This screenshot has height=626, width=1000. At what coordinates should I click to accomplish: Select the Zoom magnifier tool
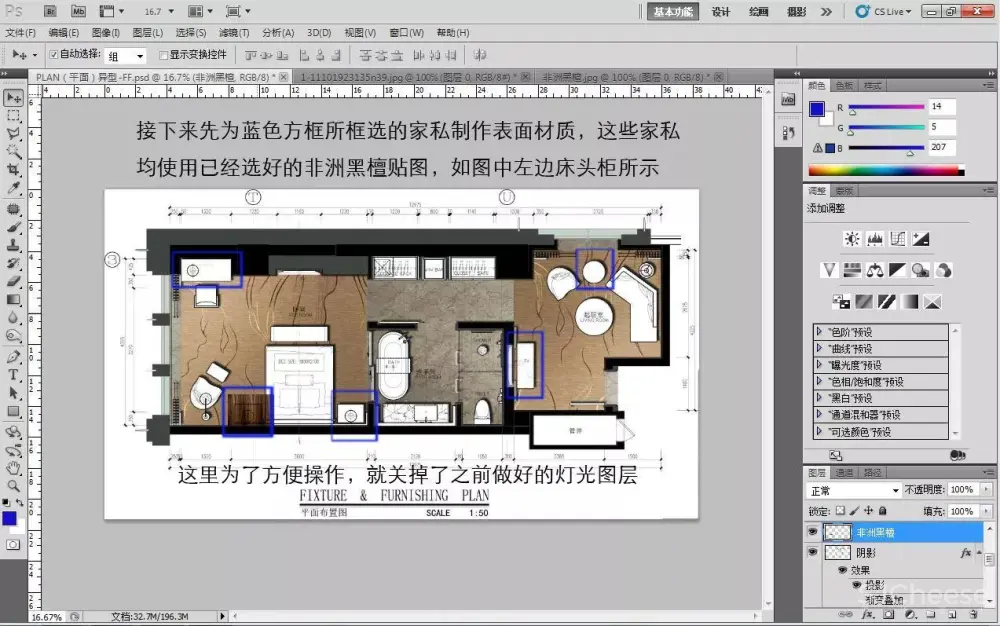[x=14, y=485]
